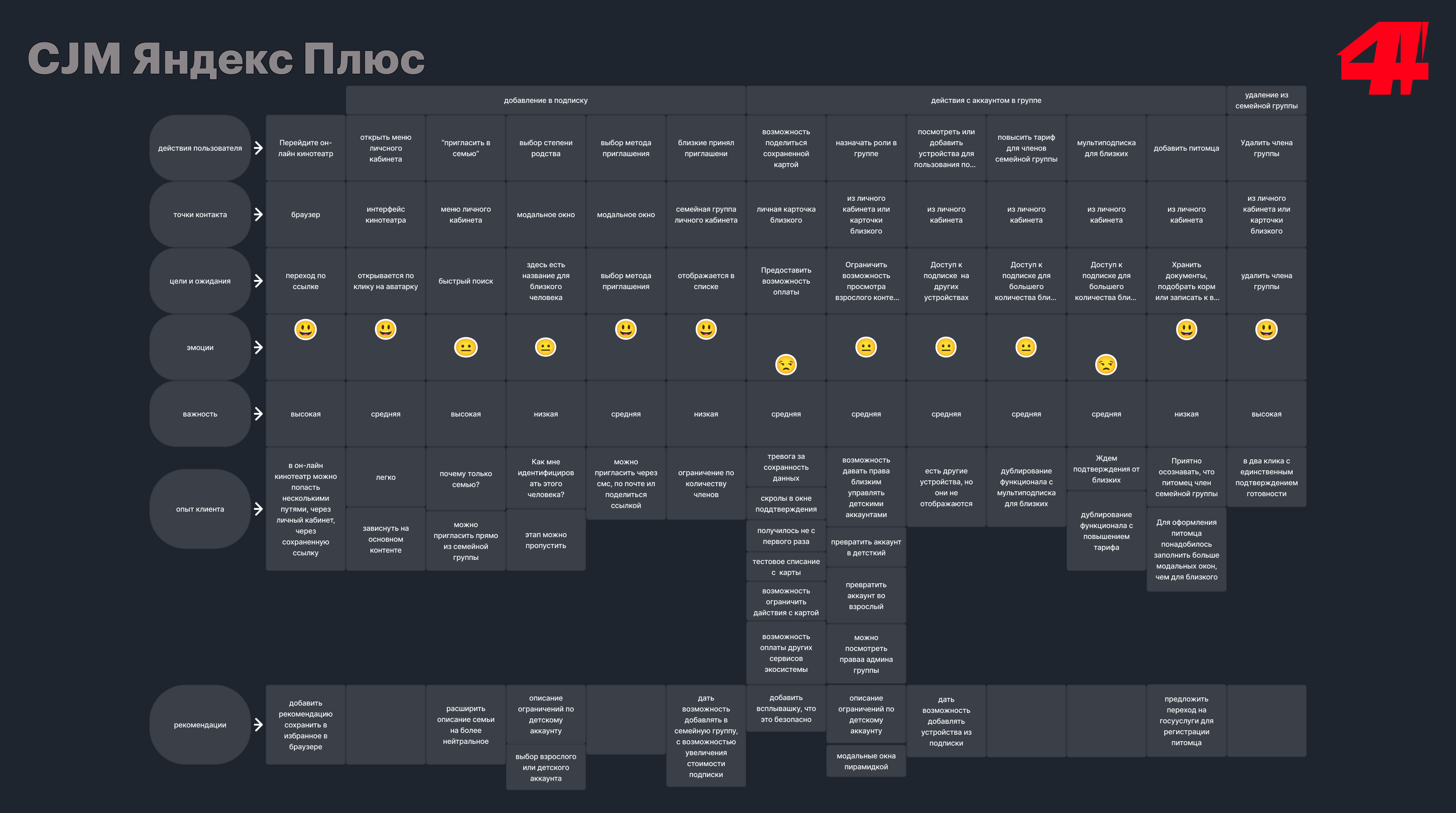Click the arrow next to 'важность'
This screenshot has height=813, width=1456.
pyautogui.click(x=258, y=414)
